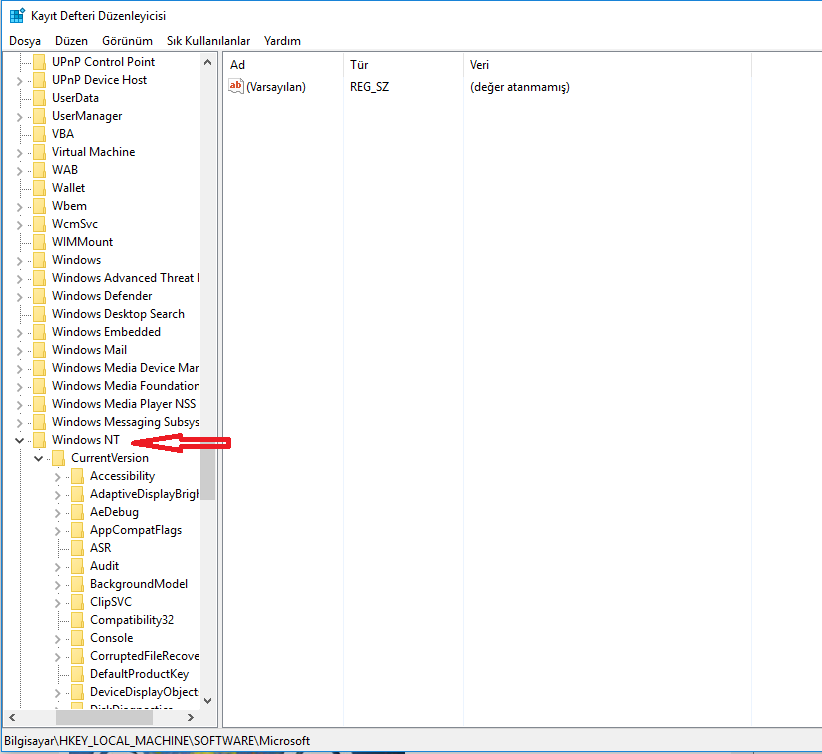
Task: Click the ClipSVC folder icon
Action: click(77, 602)
